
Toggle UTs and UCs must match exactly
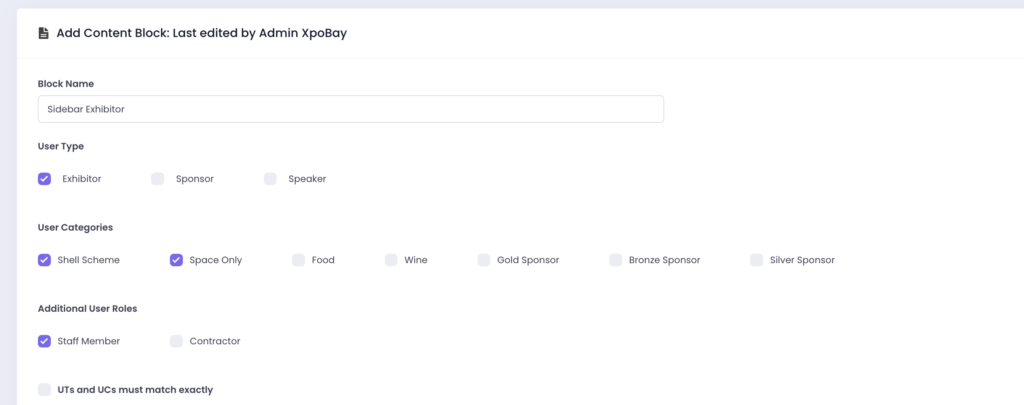[x=44, y=389]
